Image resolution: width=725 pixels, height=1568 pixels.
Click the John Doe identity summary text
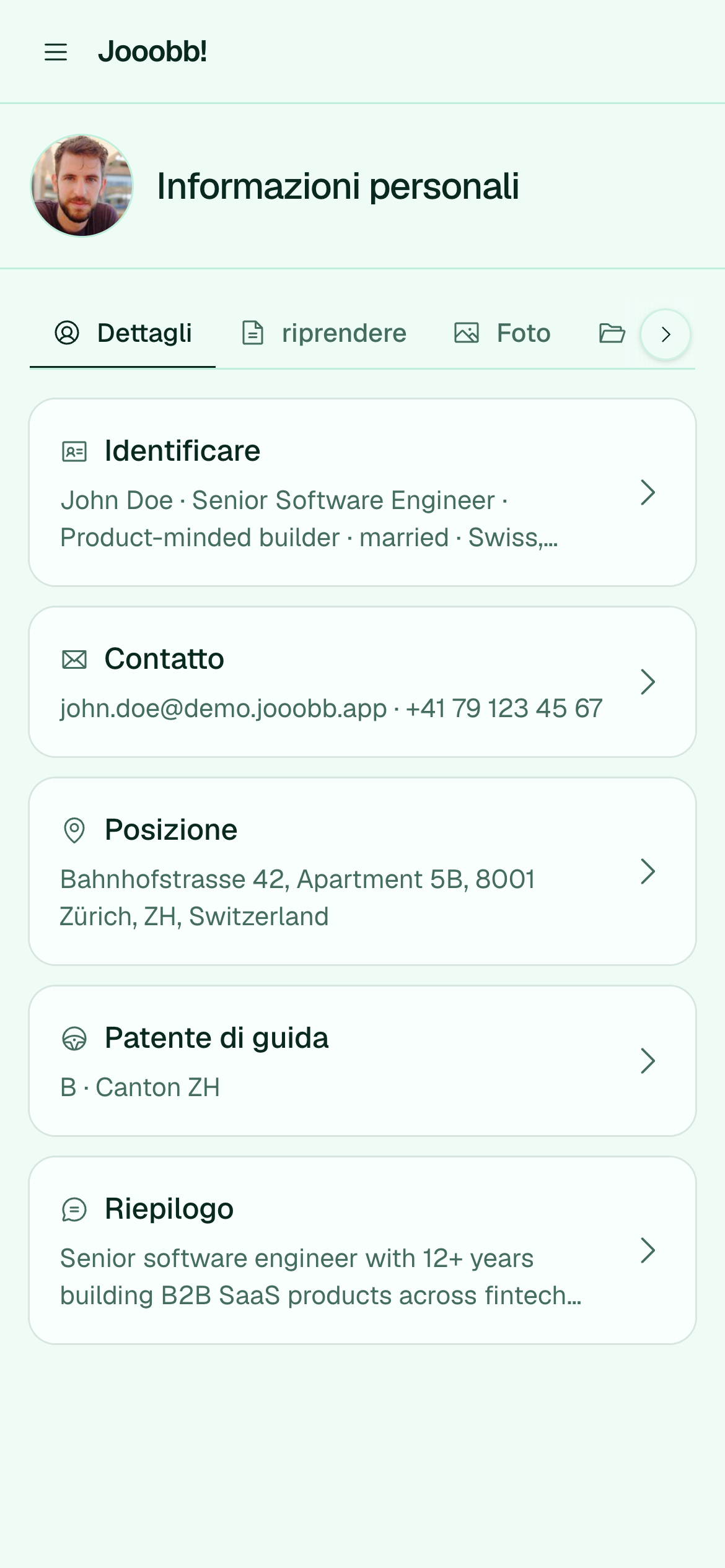(x=309, y=519)
